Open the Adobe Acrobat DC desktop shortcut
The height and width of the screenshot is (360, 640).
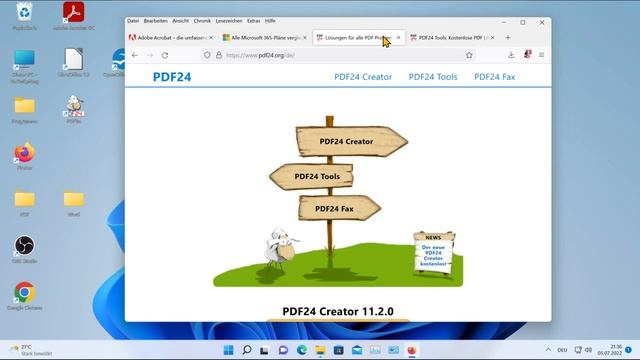[73, 16]
